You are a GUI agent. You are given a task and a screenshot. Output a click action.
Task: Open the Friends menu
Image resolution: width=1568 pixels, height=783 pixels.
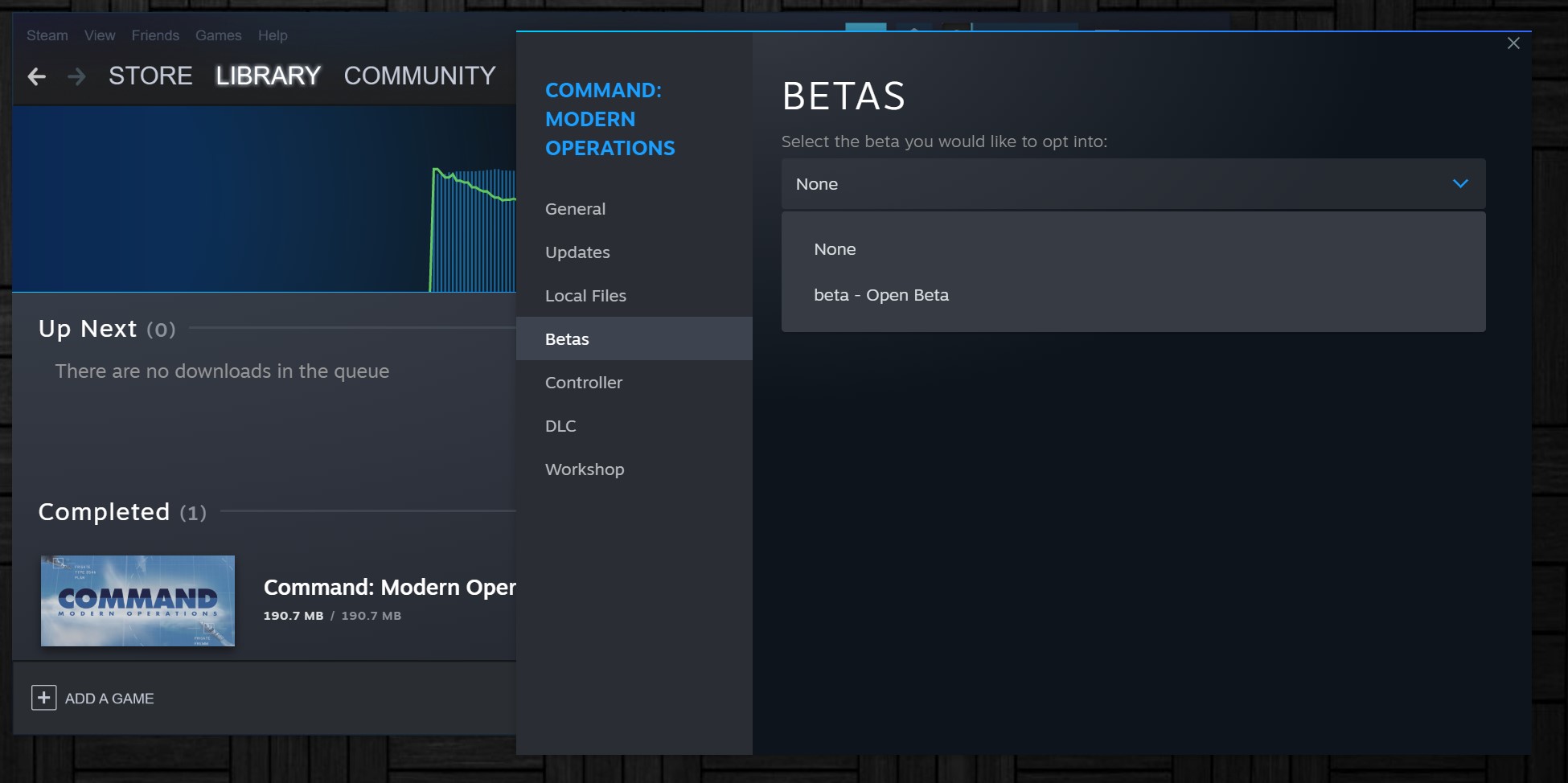point(155,35)
